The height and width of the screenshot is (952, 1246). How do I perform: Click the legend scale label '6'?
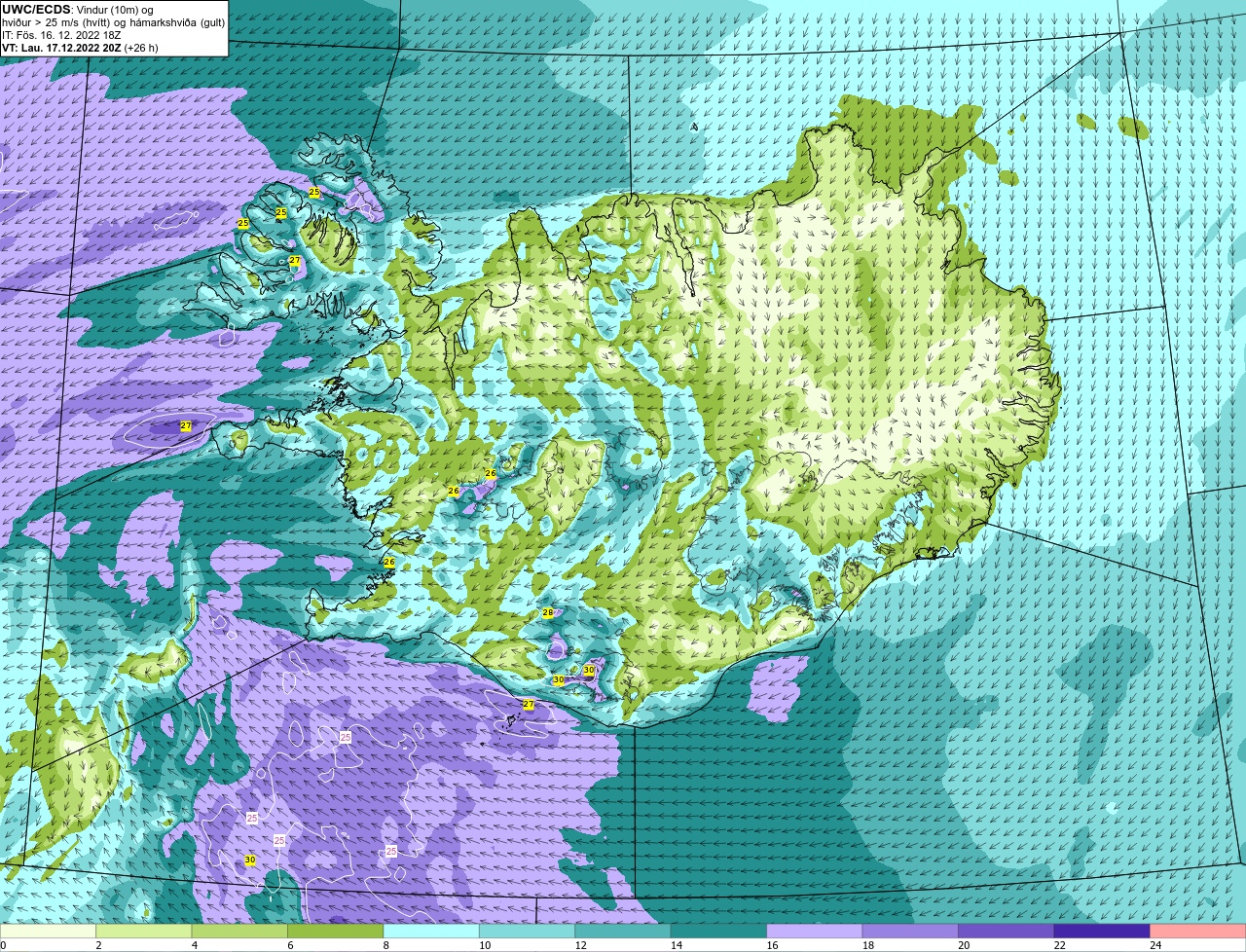pyautogui.click(x=289, y=944)
